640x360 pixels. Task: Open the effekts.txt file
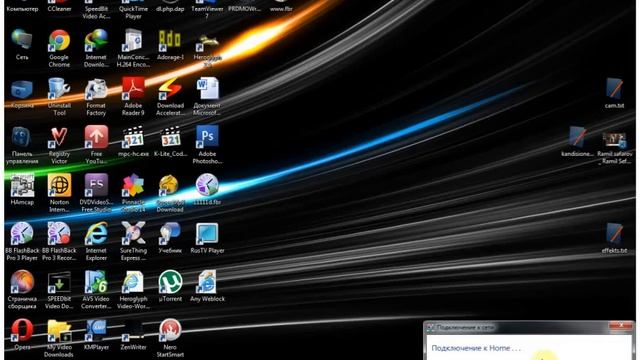(x=614, y=234)
